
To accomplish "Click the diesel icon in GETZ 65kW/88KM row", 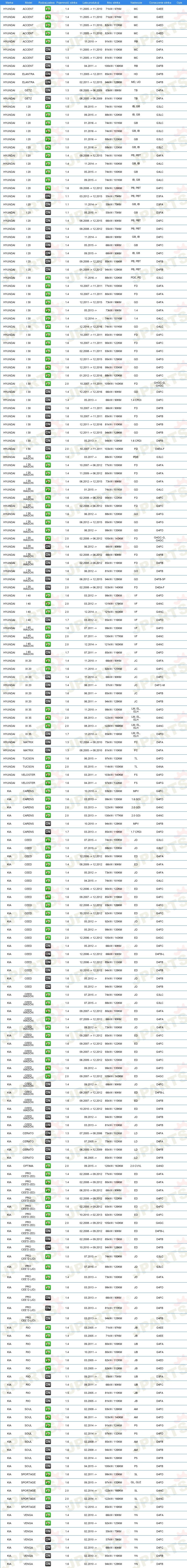I will point(49,90).
